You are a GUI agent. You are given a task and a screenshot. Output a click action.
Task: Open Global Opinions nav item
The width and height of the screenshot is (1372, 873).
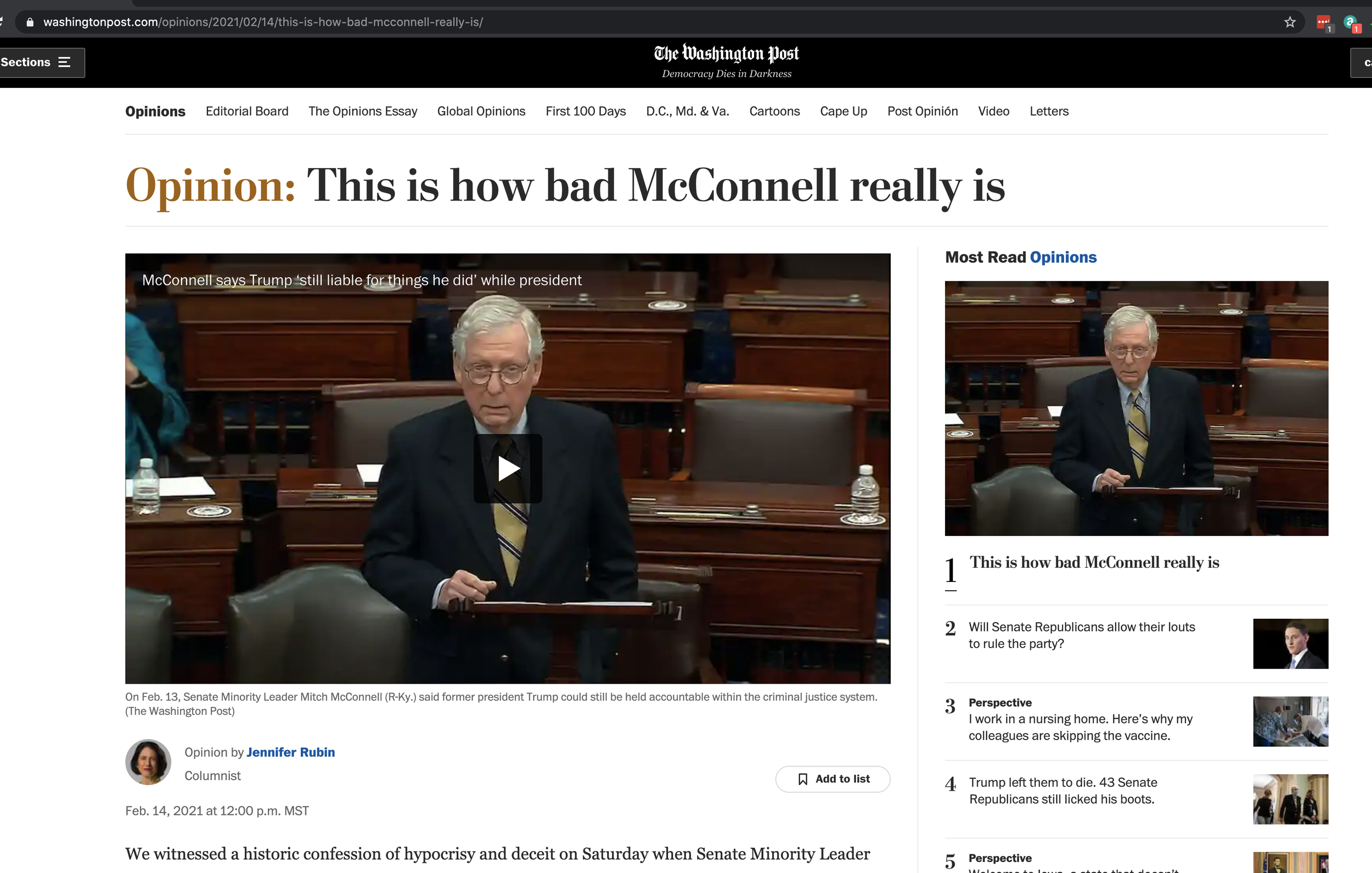pos(481,111)
